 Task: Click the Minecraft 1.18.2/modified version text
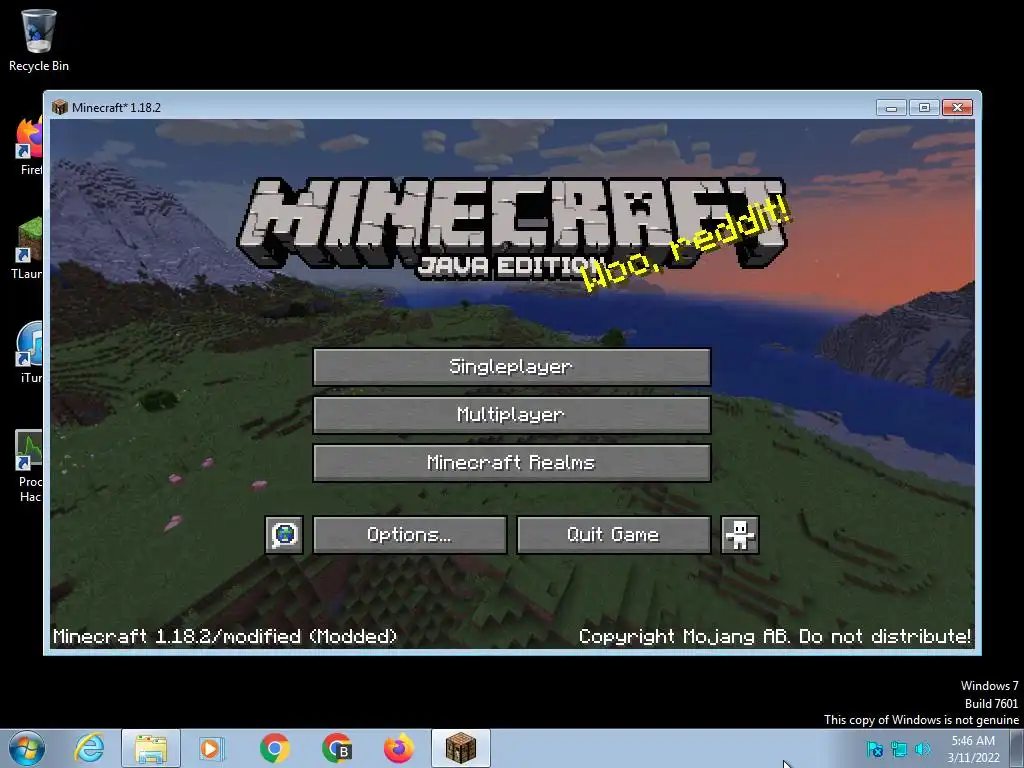(225, 636)
